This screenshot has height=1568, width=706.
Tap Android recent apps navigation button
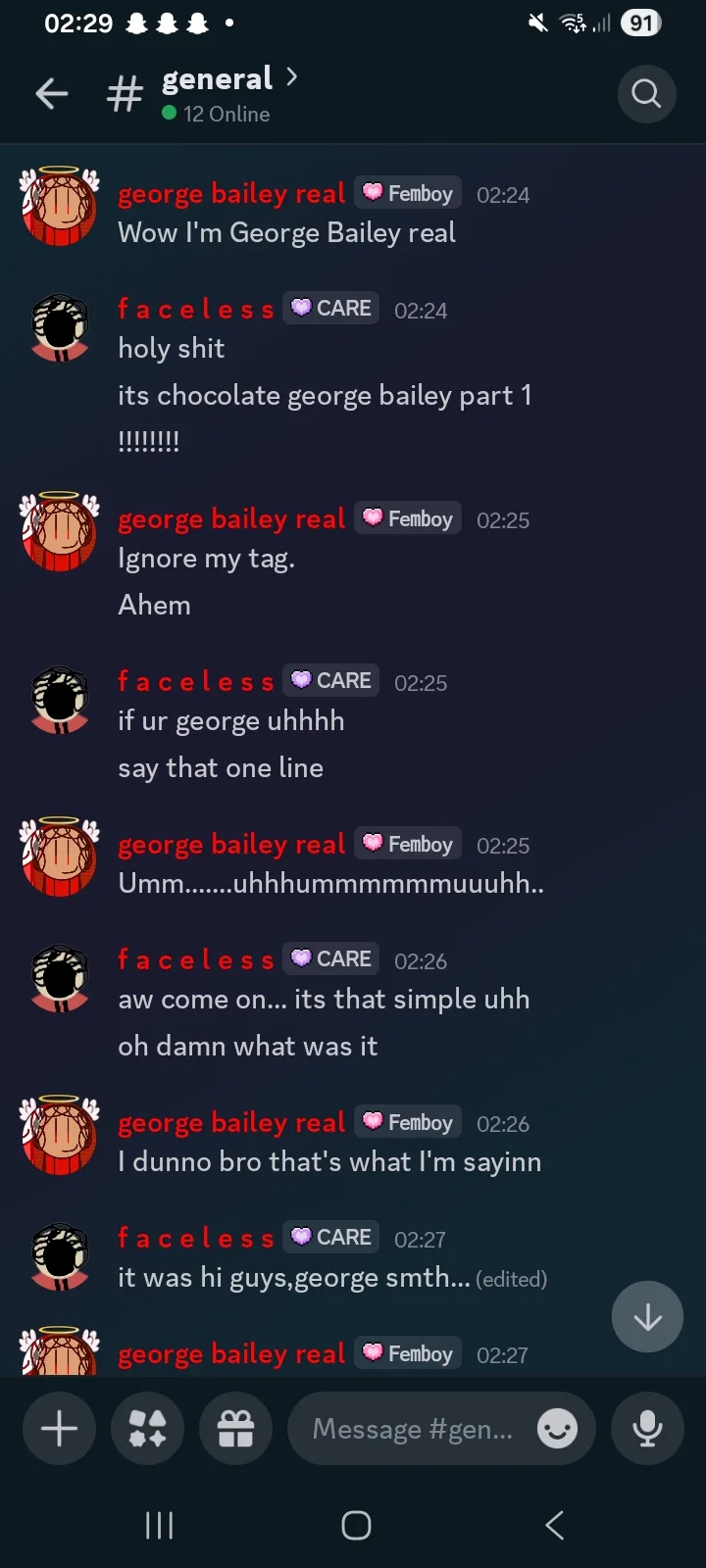click(x=159, y=1525)
